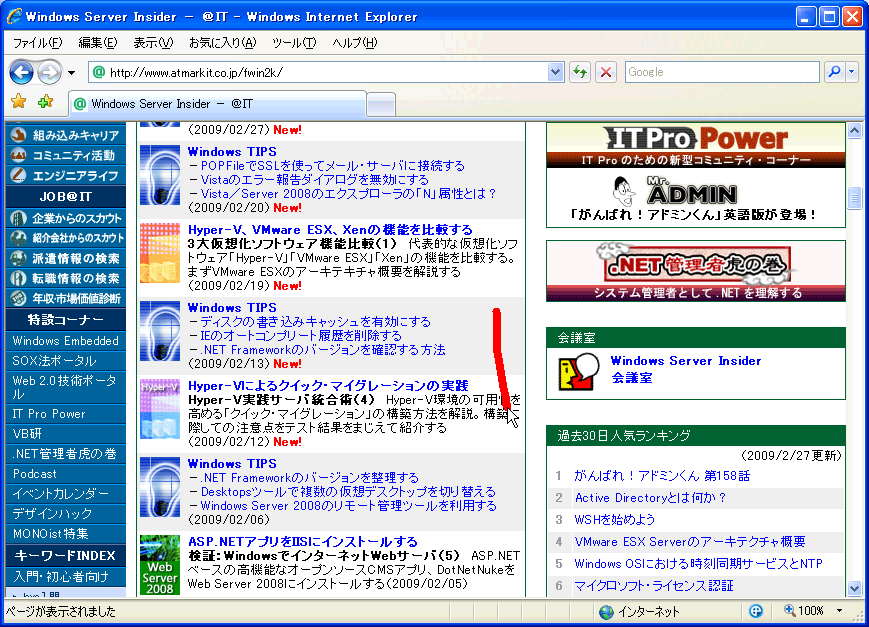Click the 紹介会社からのスカウト sidebar icon

(x=19, y=238)
